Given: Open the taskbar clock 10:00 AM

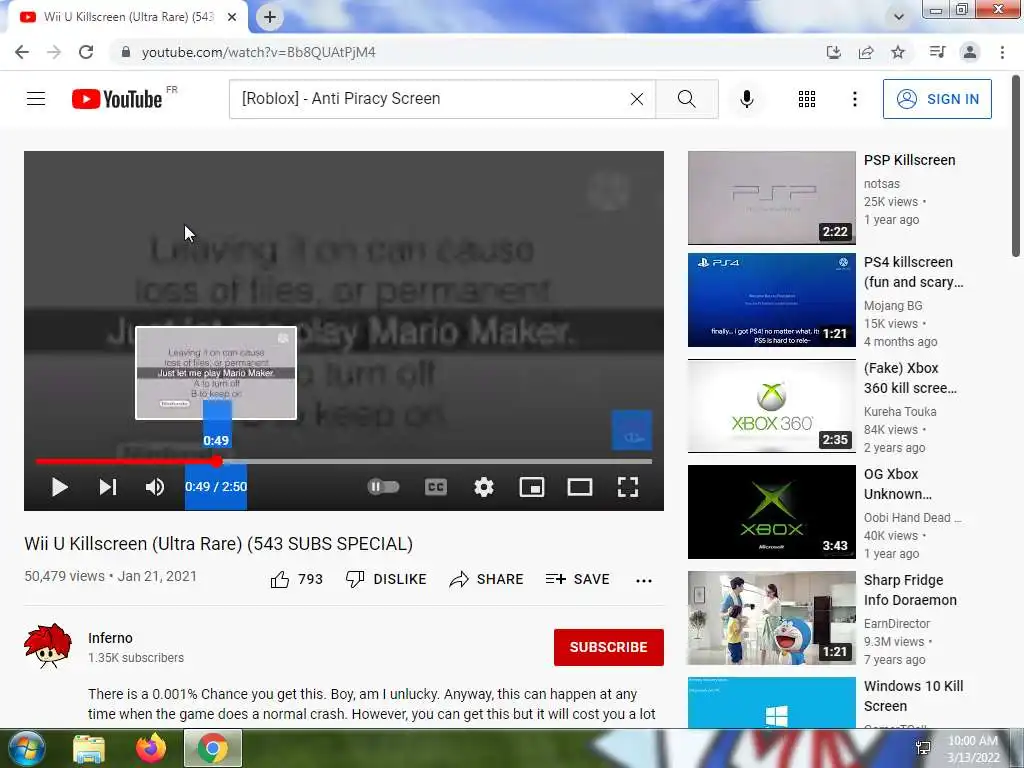Looking at the screenshot, I should point(973,748).
